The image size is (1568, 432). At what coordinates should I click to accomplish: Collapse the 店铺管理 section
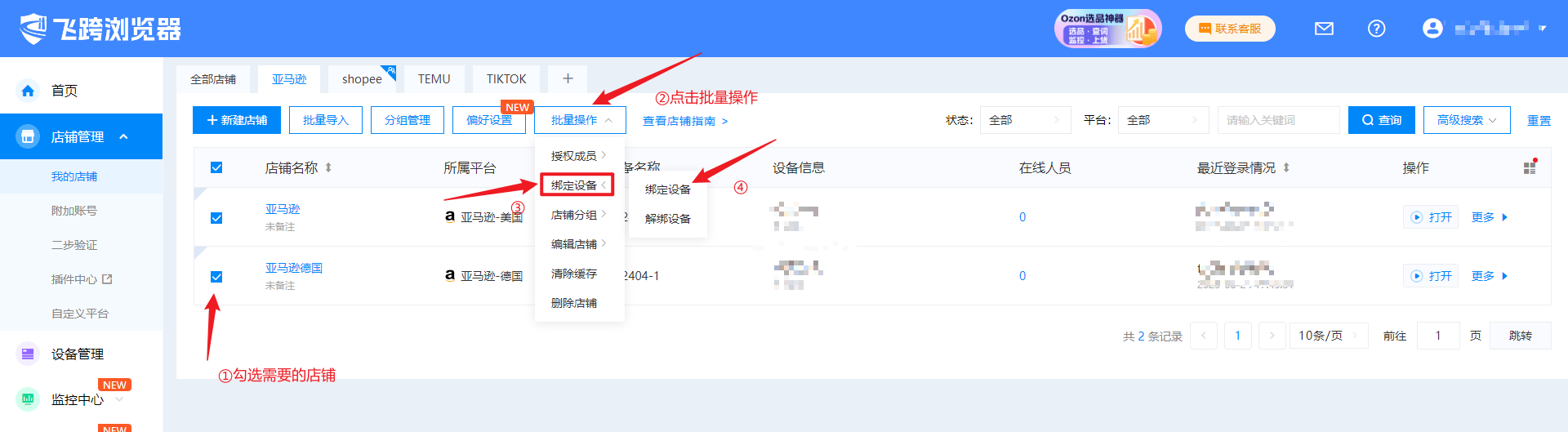(x=123, y=136)
